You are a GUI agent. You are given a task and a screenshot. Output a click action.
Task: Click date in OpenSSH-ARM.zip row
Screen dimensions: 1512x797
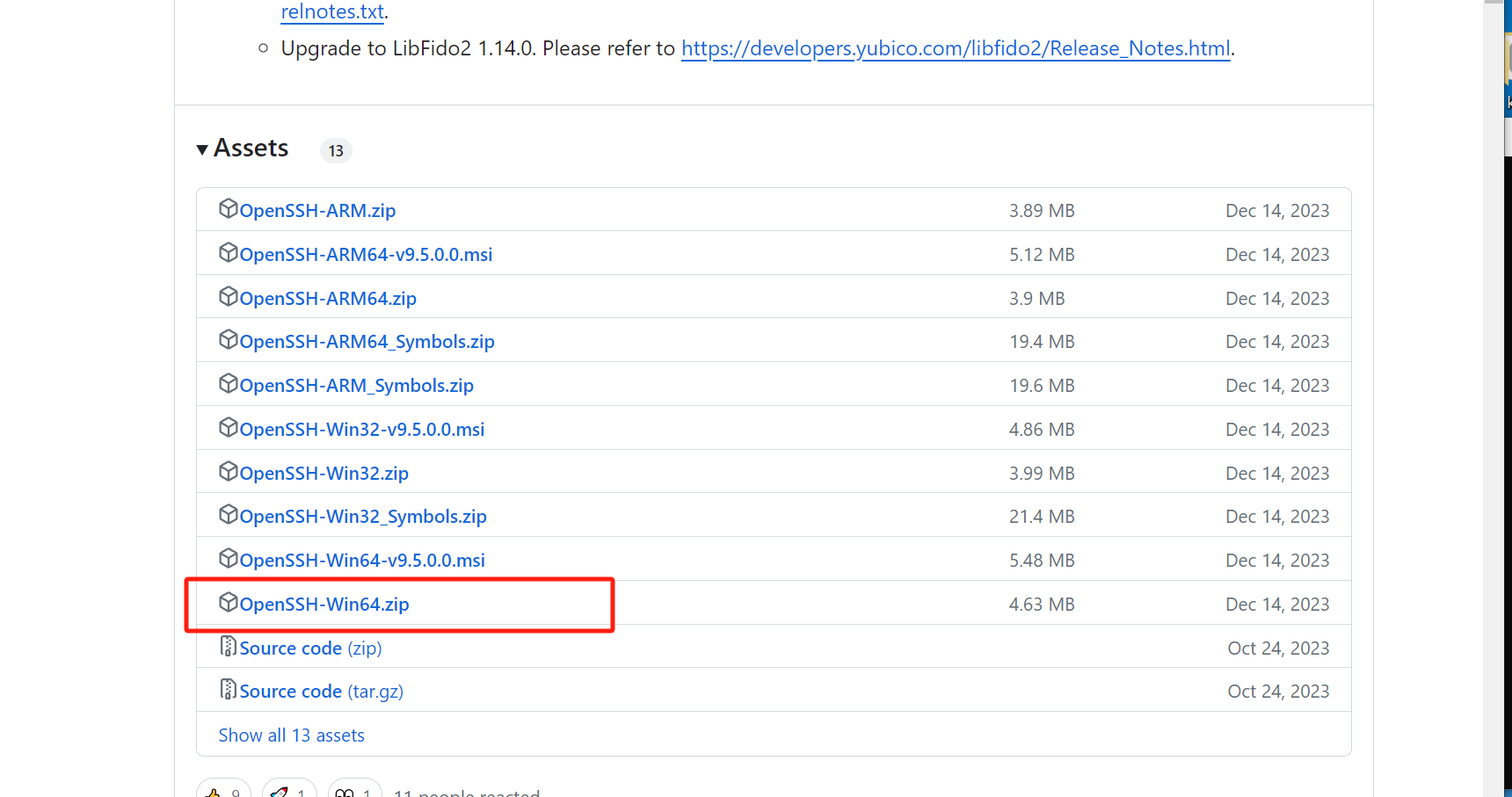(x=1277, y=211)
